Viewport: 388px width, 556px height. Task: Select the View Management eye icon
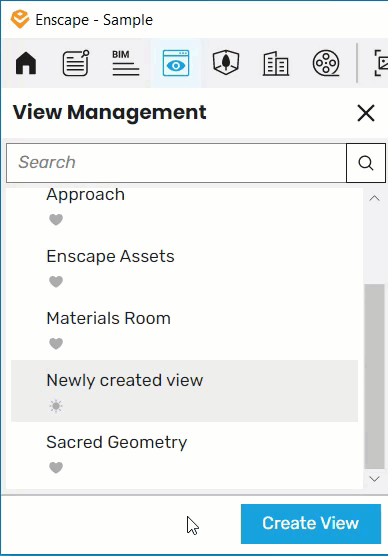176,63
